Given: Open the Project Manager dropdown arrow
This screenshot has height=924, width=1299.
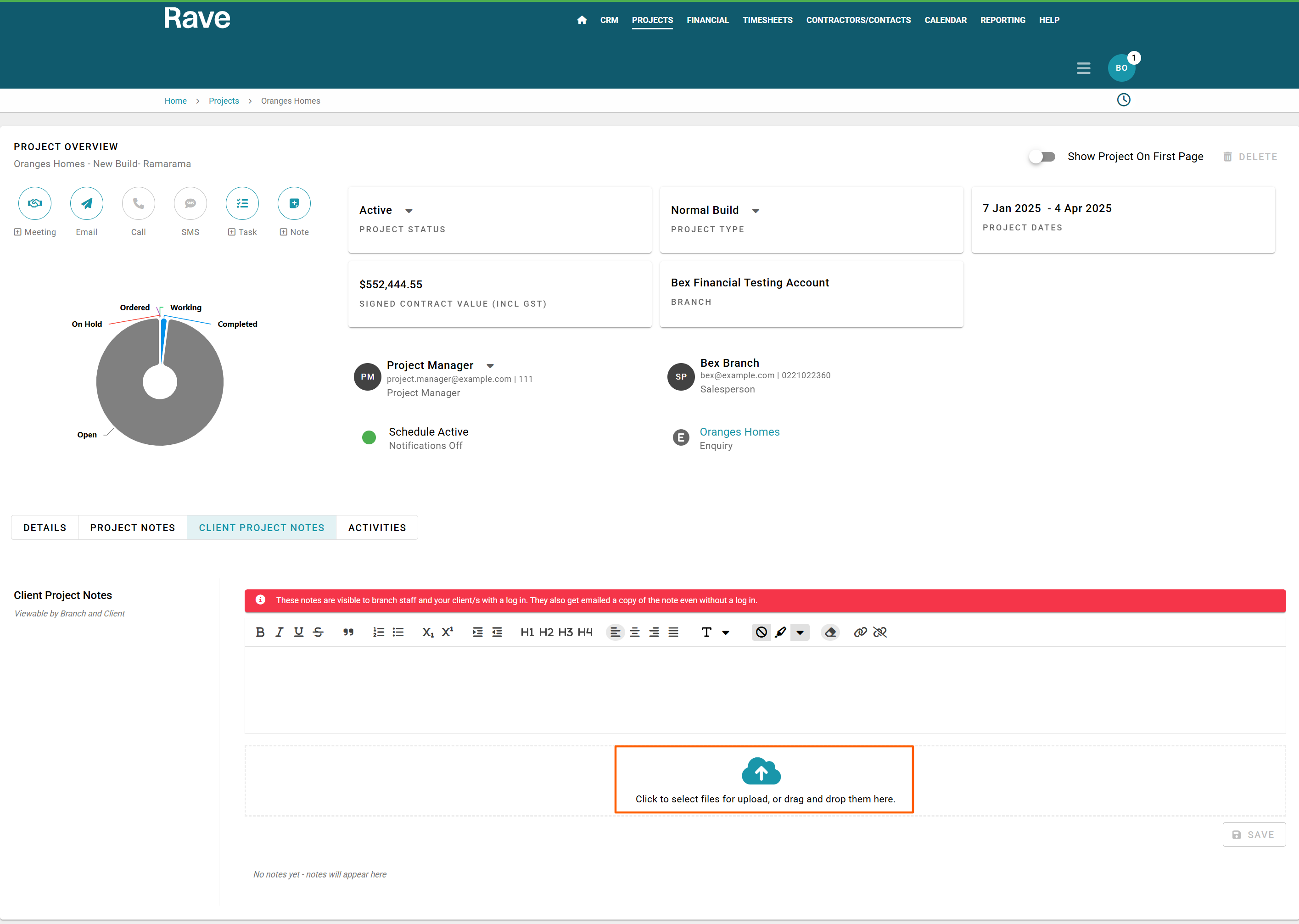Looking at the screenshot, I should tap(490, 366).
